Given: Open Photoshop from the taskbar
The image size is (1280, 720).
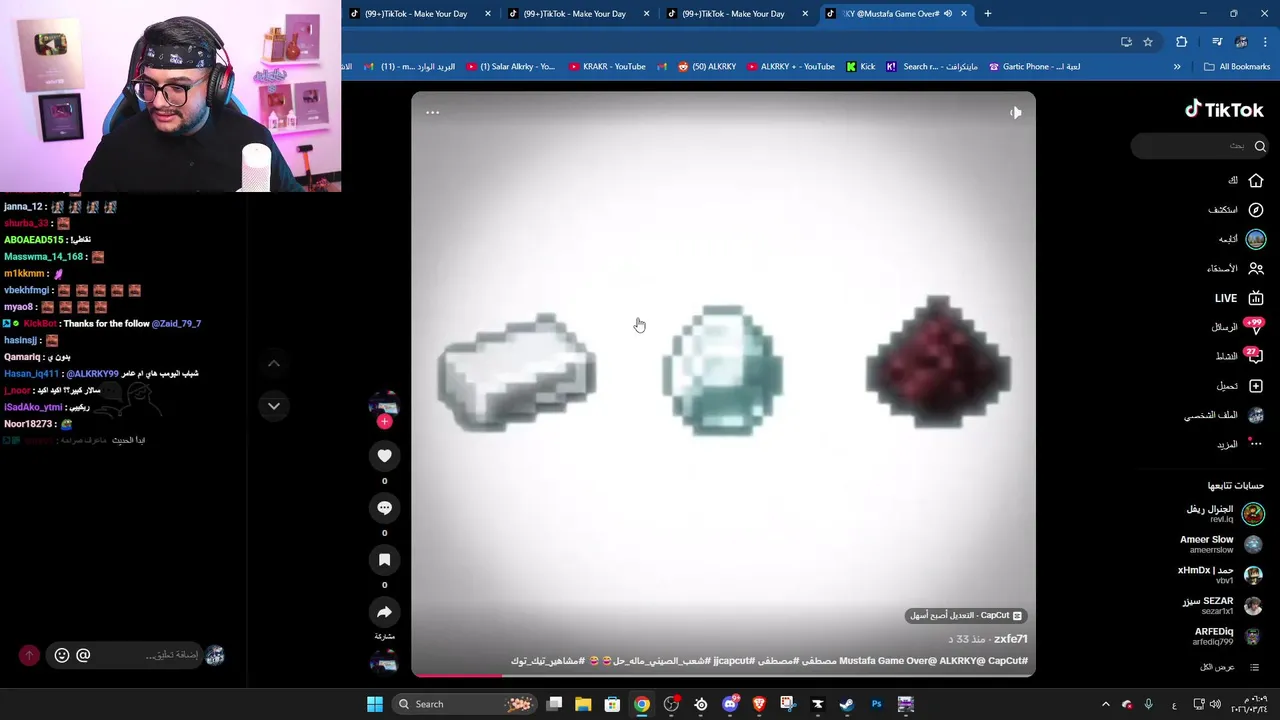Looking at the screenshot, I should [876, 704].
